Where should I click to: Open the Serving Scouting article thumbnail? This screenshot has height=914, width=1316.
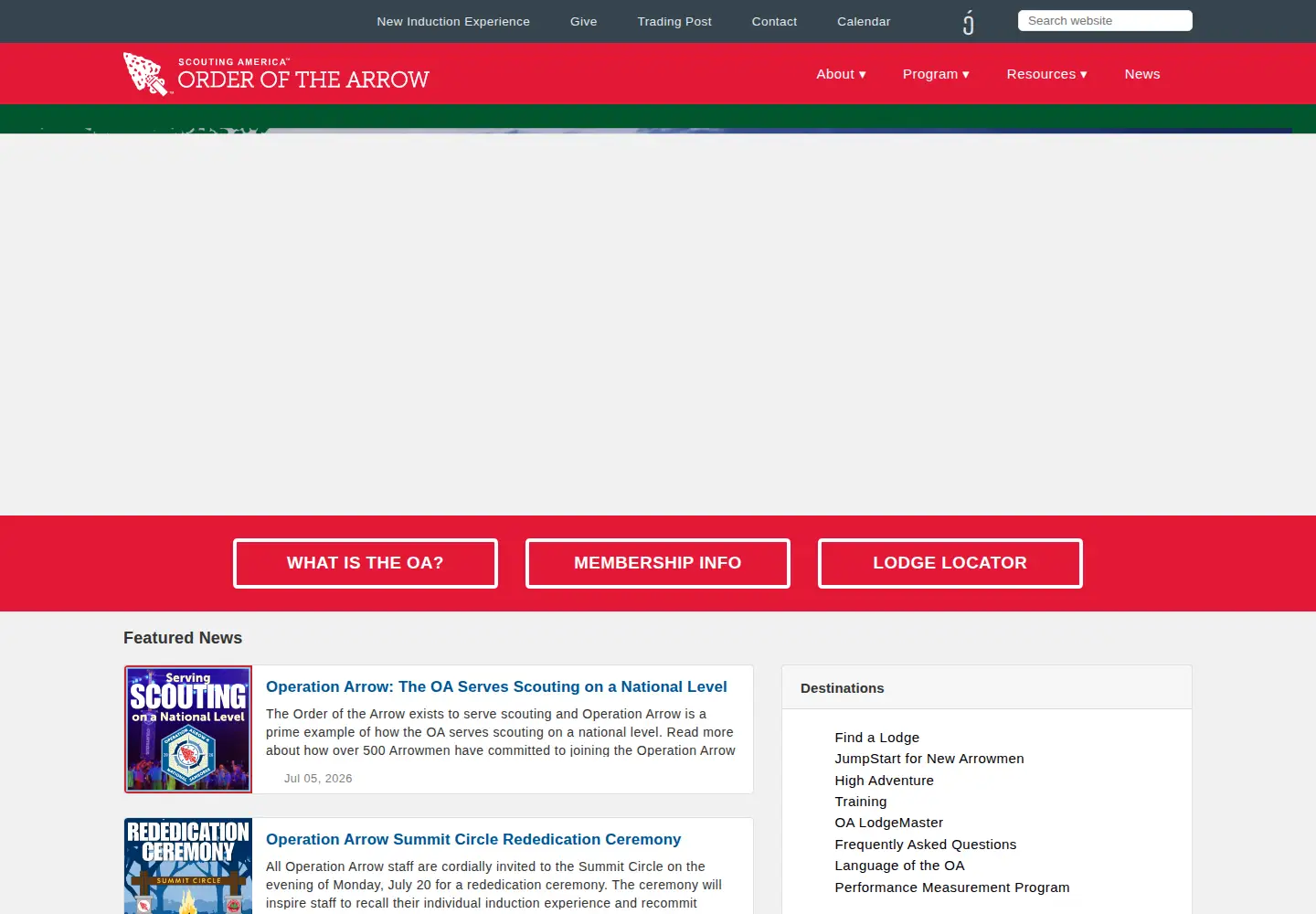coord(188,729)
